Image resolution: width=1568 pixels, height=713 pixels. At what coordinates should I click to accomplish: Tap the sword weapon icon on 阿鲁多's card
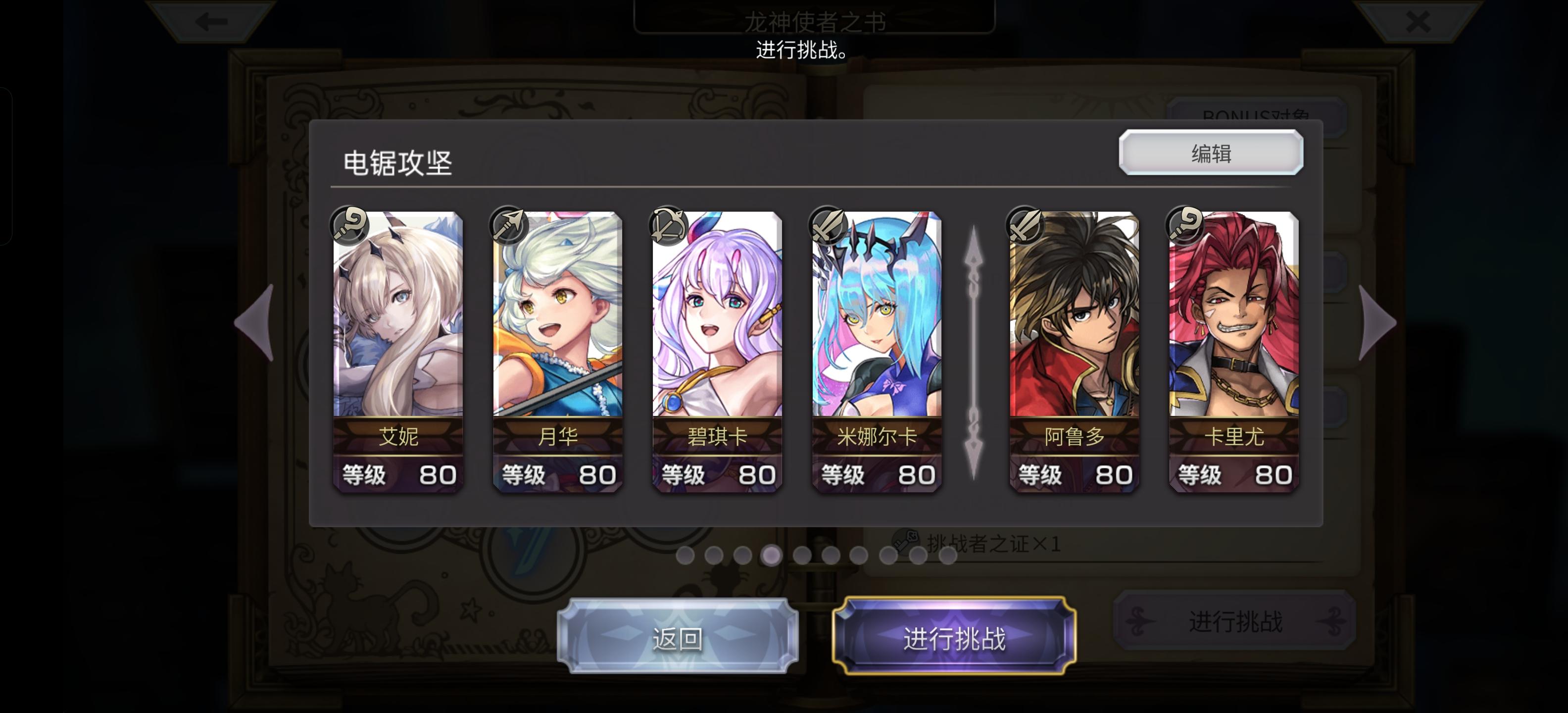pyautogui.click(x=1026, y=225)
